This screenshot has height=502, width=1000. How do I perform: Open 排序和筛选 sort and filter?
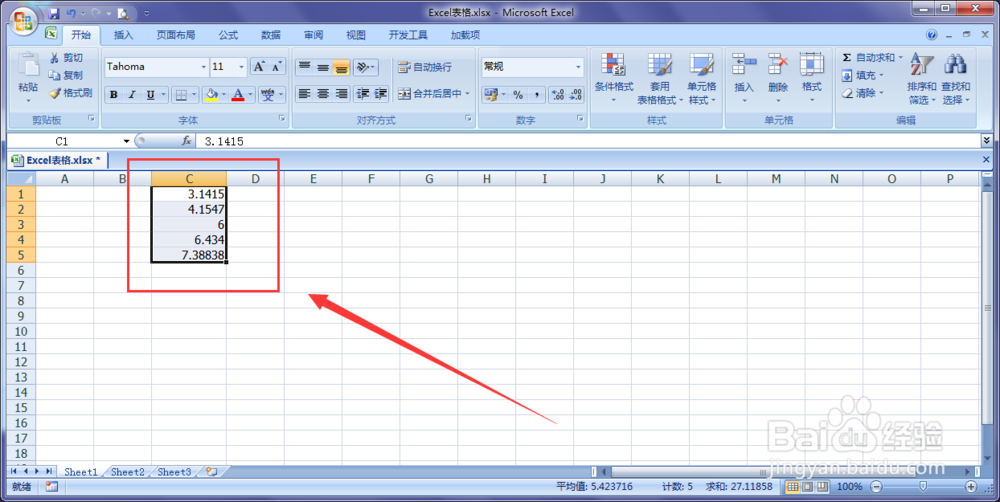click(x=922, y=78)
